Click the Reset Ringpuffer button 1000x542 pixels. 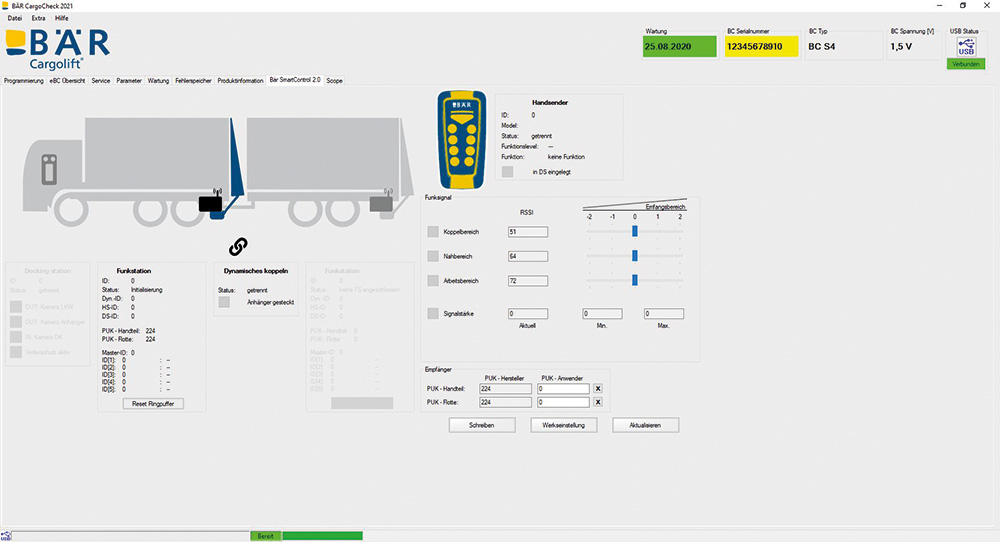point(152,403)
